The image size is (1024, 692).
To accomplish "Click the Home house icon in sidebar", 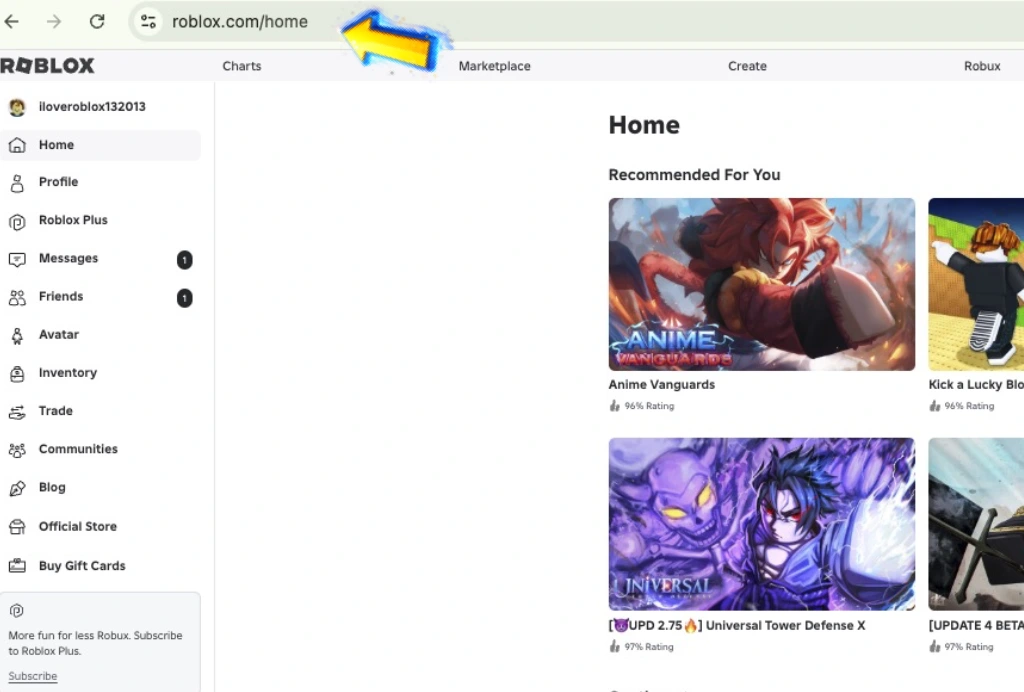I will [17, 145].
